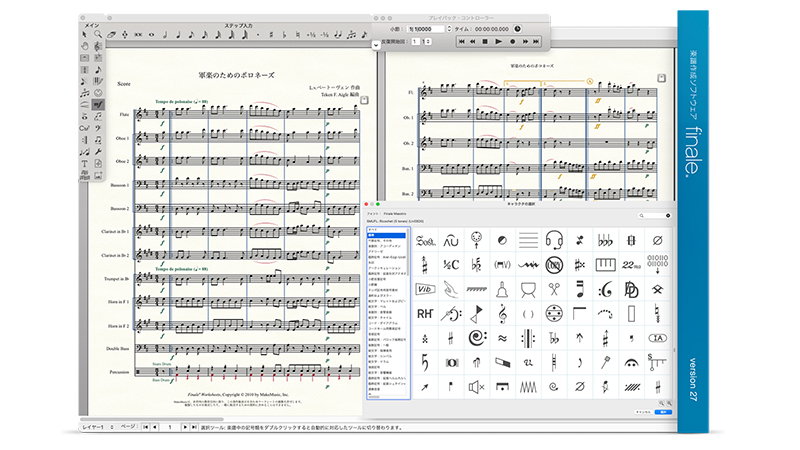Go to first page in status bar

(x=145, y=427)
